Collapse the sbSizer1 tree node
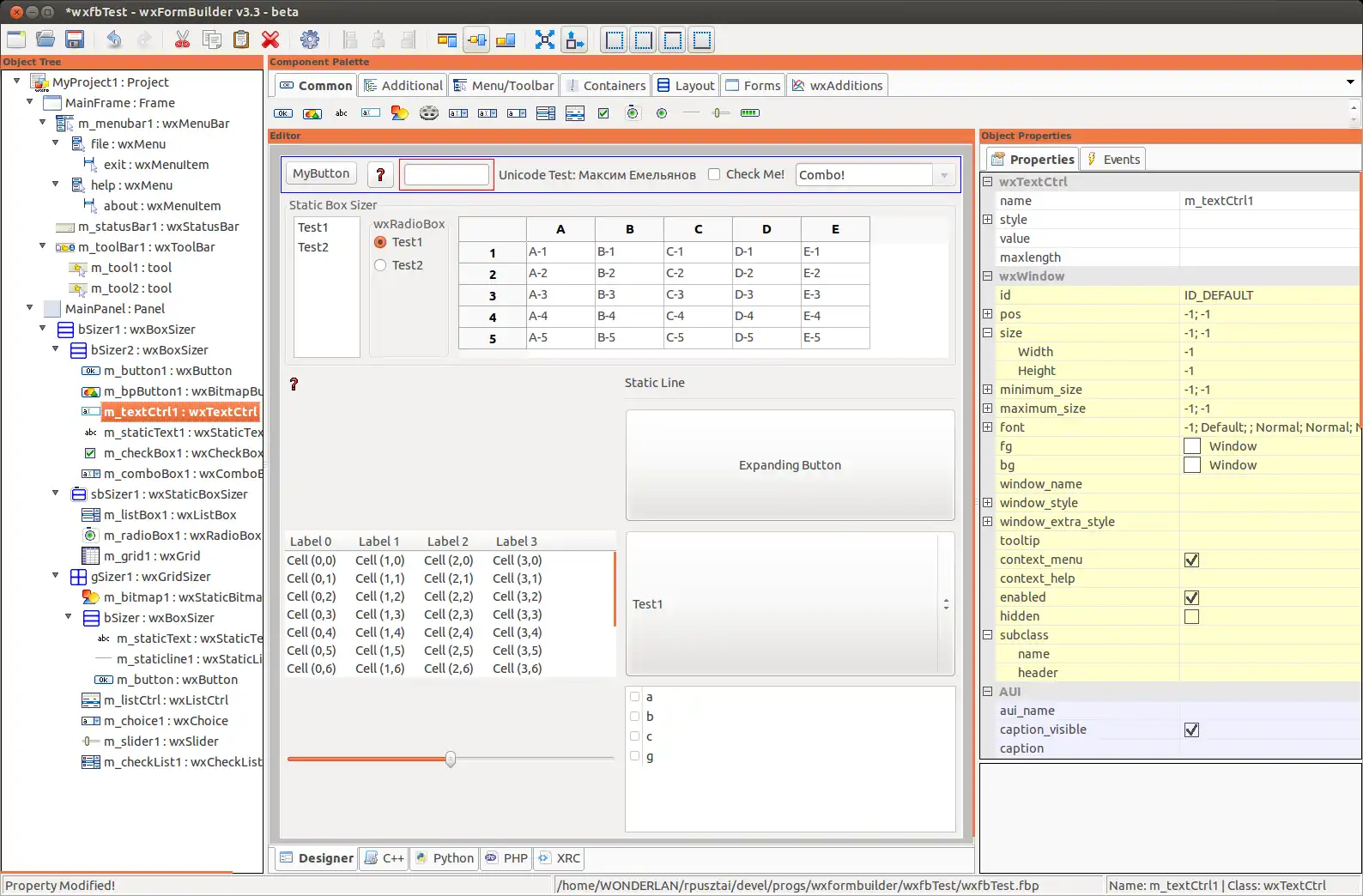 [x=56, y=493]
